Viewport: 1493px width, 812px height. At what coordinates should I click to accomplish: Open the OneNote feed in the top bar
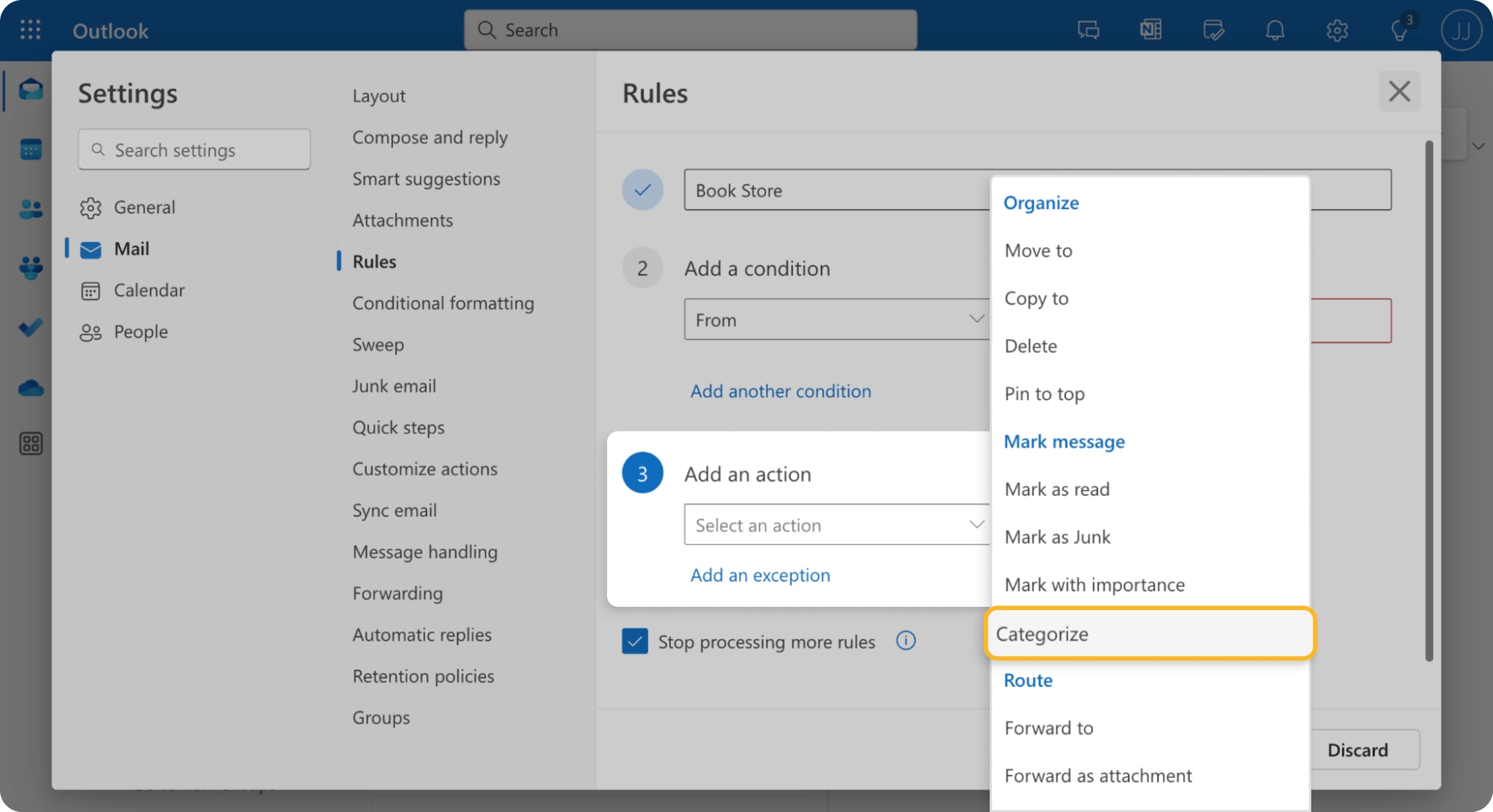1150,30
